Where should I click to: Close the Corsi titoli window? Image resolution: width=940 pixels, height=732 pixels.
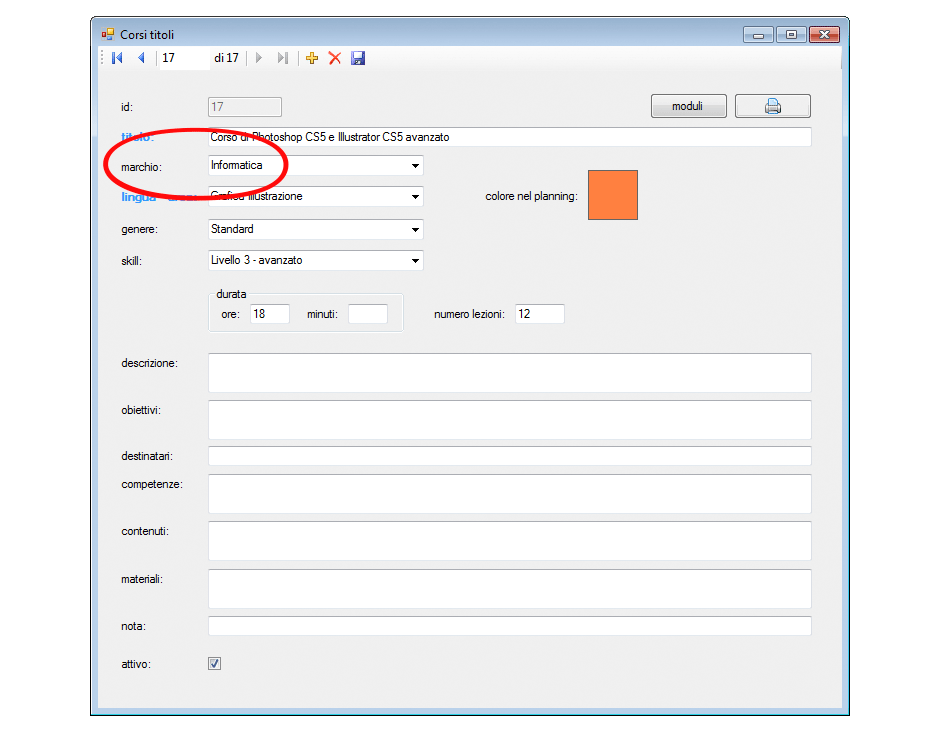click(x=824, y=35)
